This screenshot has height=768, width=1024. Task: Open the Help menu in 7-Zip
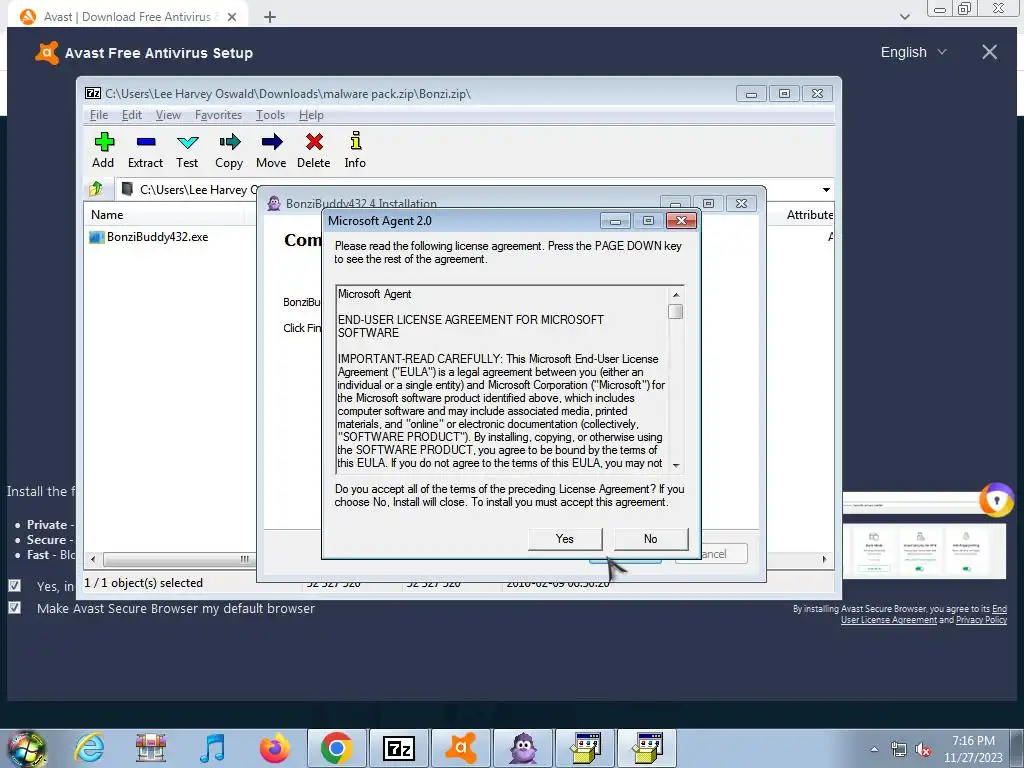pos(311,115)
